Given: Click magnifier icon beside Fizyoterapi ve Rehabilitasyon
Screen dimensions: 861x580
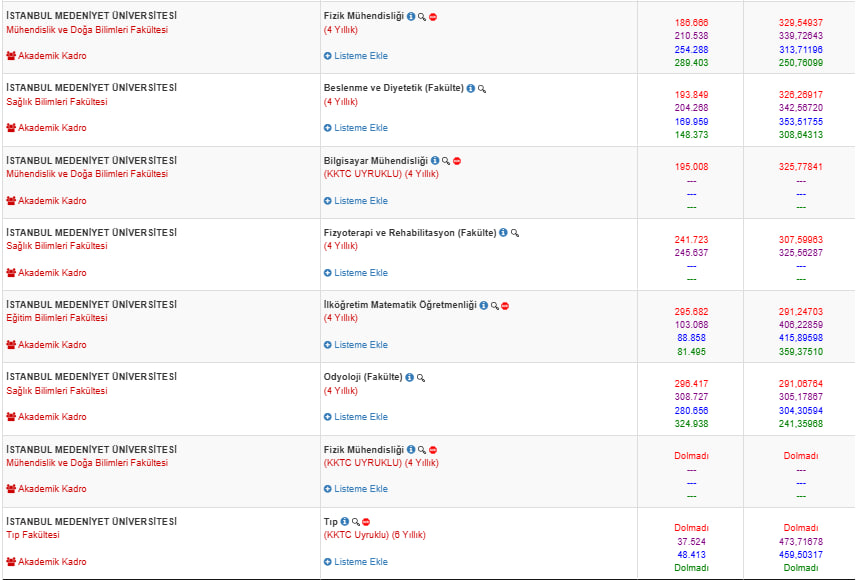Looking at the screenshot, I should (515, 233).
